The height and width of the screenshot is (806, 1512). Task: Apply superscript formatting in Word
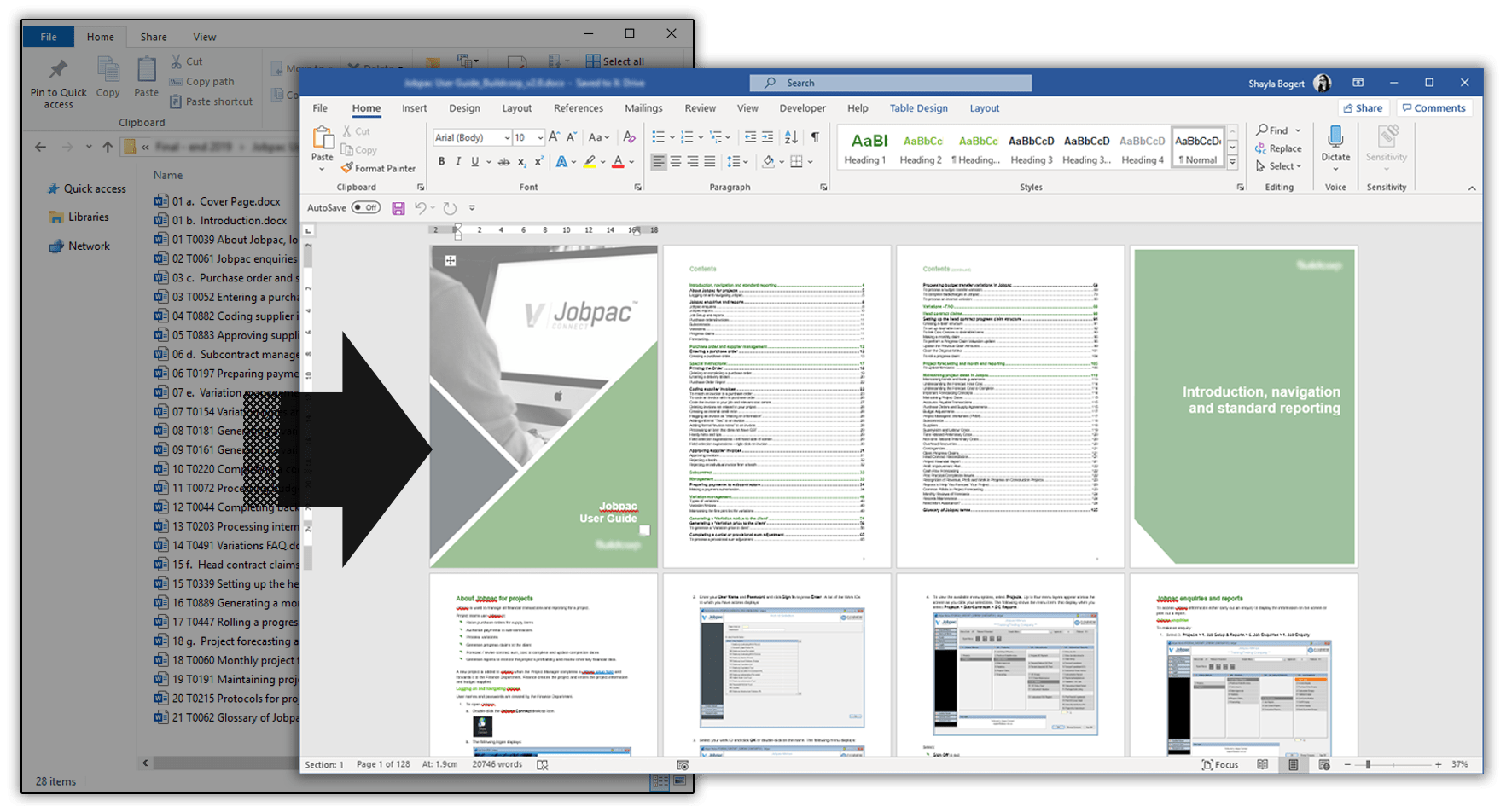[x=538, y=161]
